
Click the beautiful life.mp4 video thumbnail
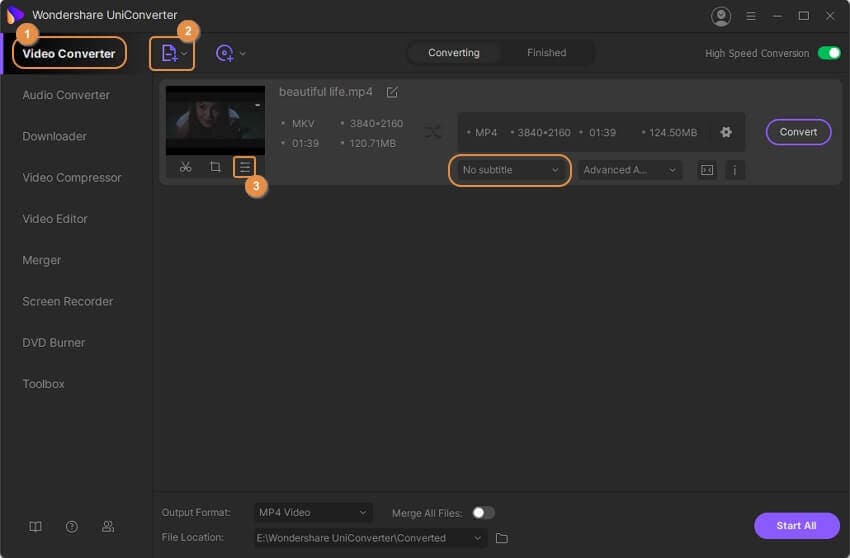pos(215,120)
